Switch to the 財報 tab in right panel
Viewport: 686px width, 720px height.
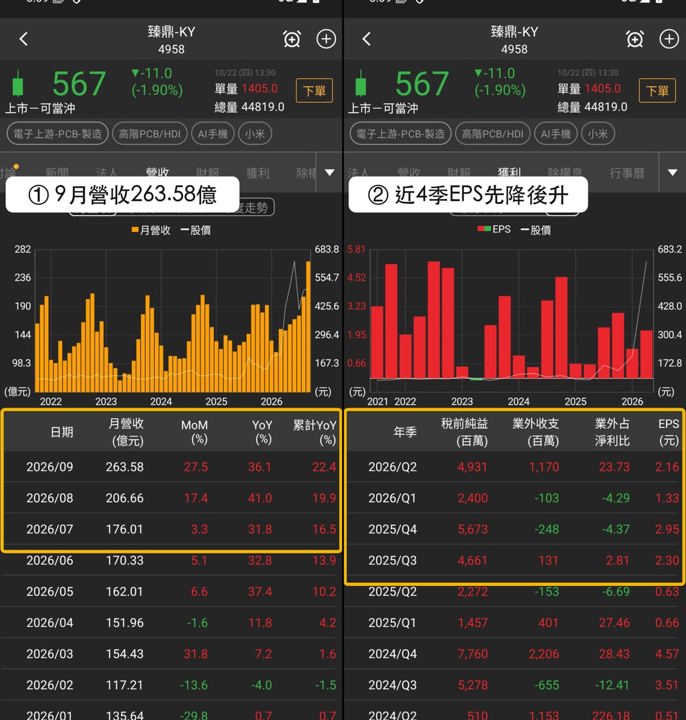(x=459, y=173)
